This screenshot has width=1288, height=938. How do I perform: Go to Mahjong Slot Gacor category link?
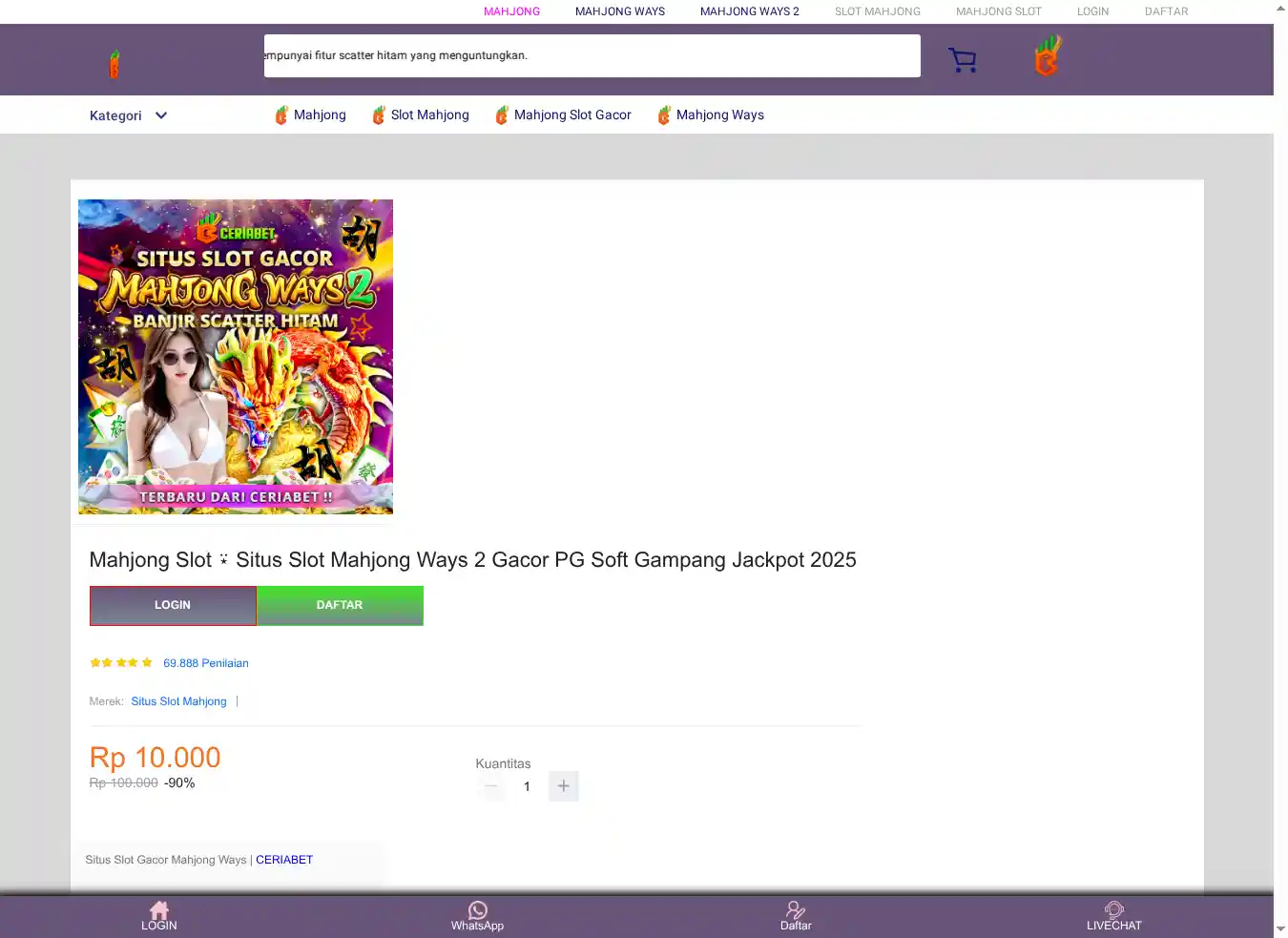tap(571, 115)
